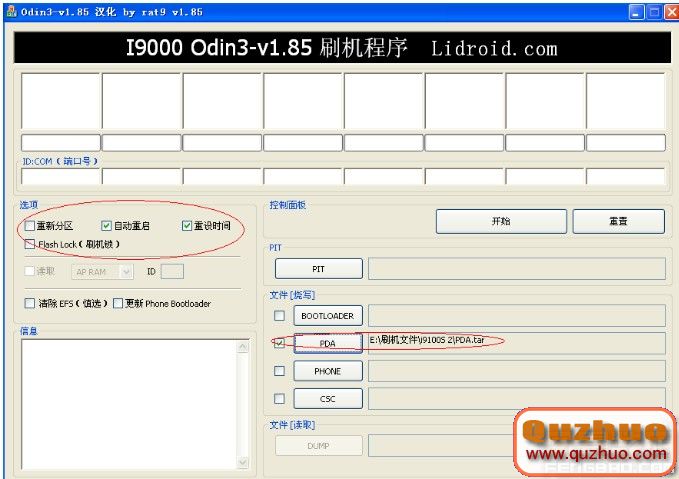
Task: Open the PIT file chooser button
Action: (319, 269)
